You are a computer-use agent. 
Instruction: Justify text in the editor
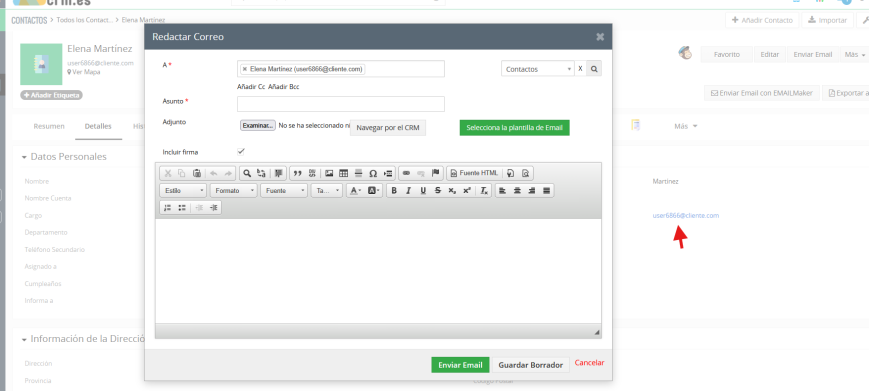(x=546, y=191)
